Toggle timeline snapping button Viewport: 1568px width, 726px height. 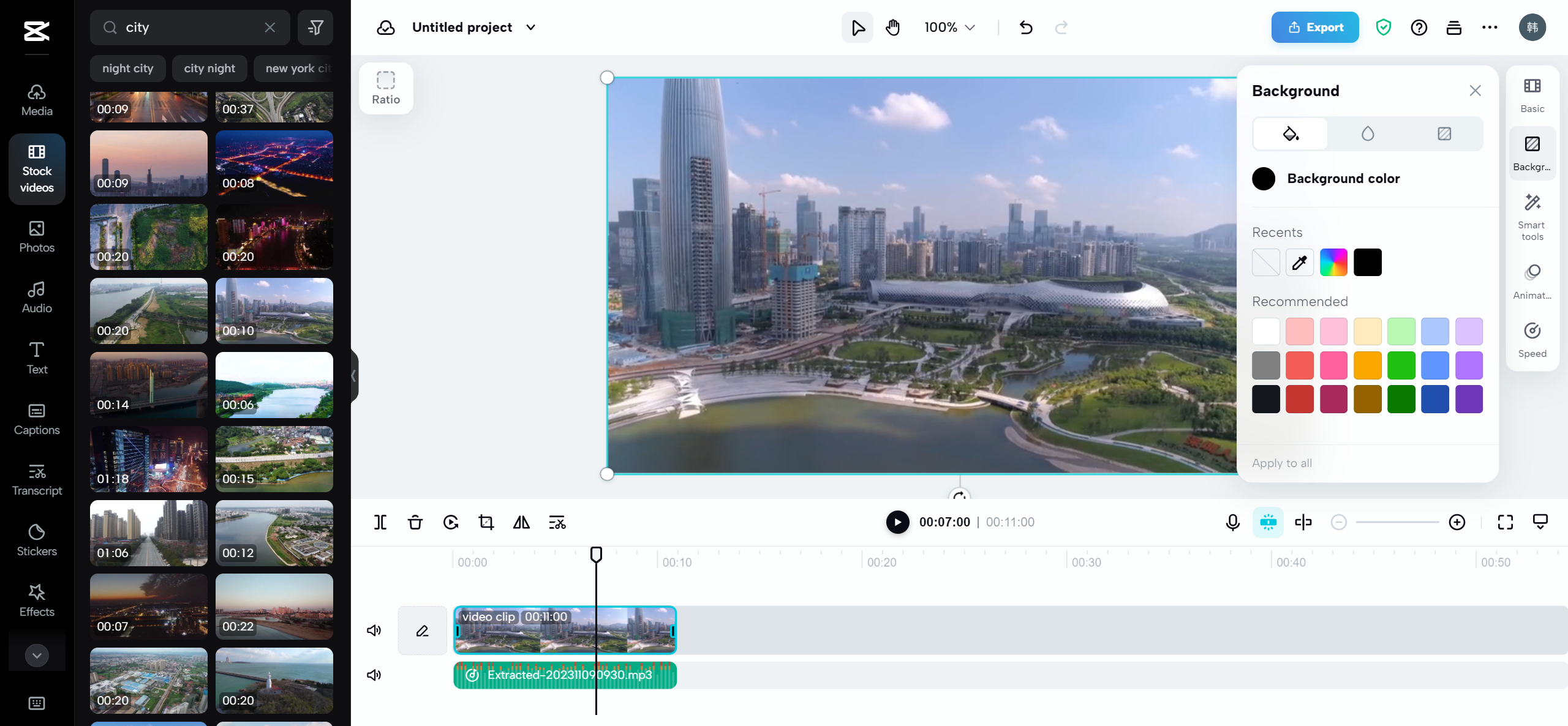pos(1268,522)
